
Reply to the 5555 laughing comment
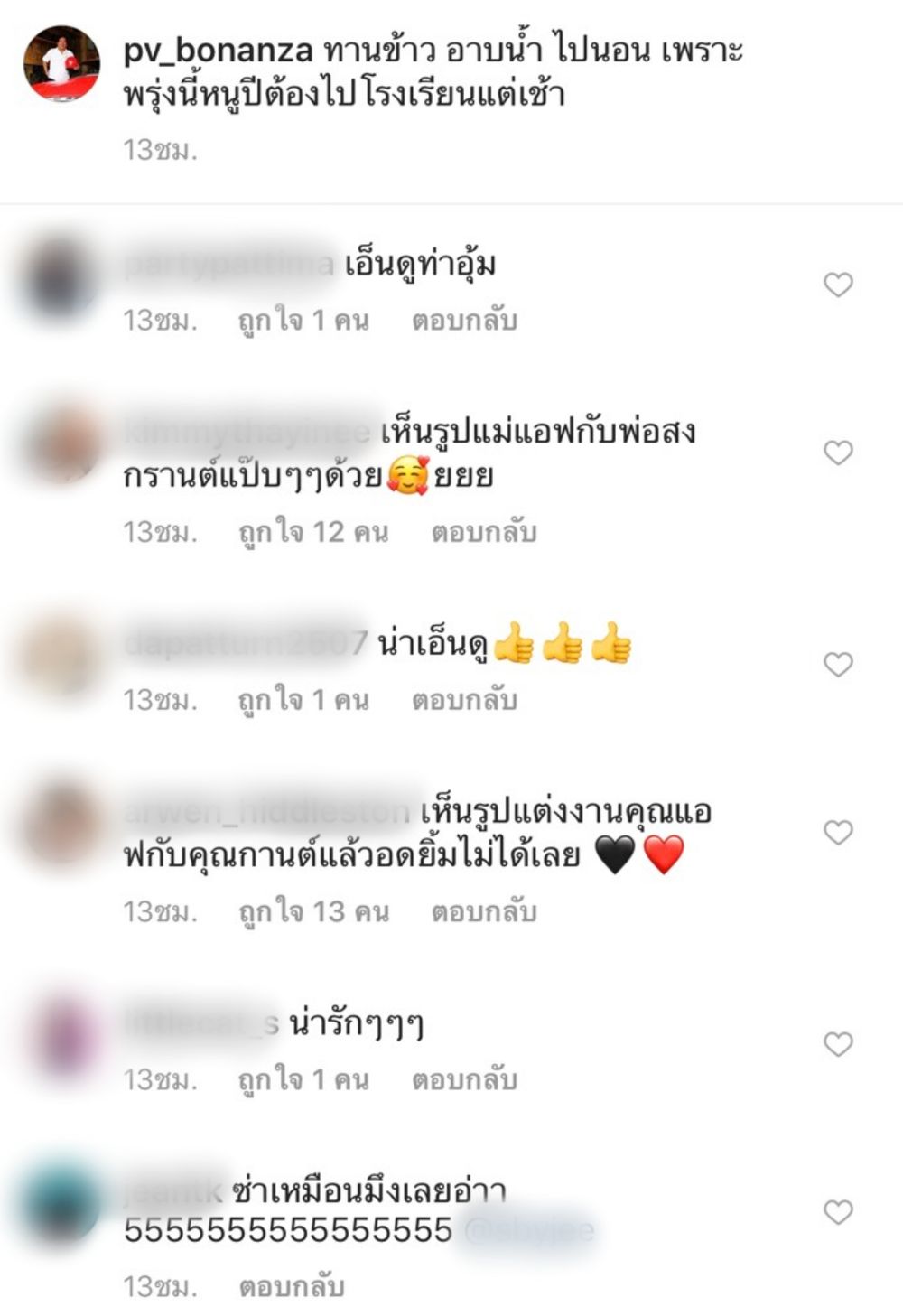click(292, 1286)
